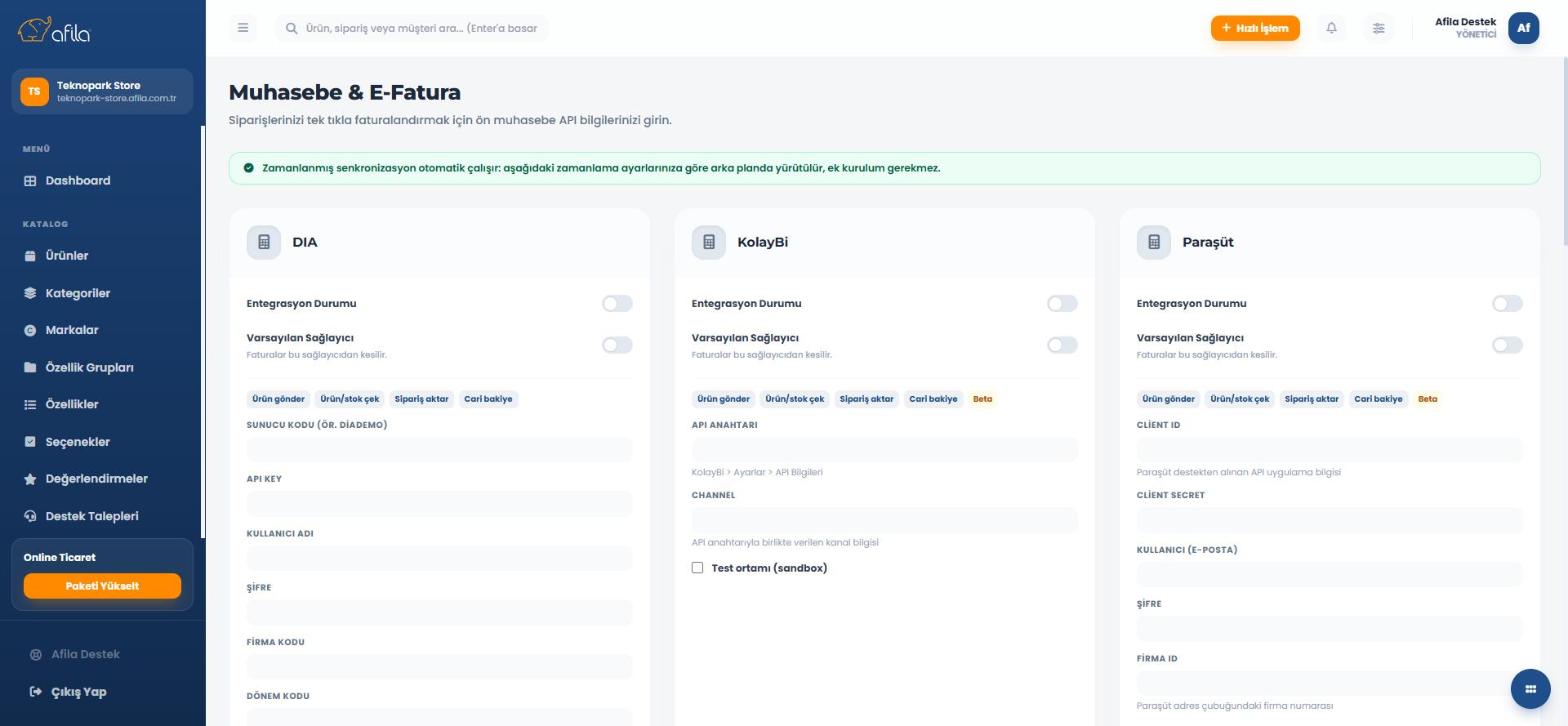Focus the KolayBi API Anahtarı field
Image resolution: width=1568 pixels, height=726 pixels.
(884, 449)
